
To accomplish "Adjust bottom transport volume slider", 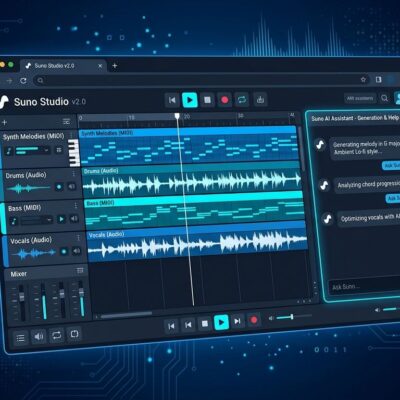I will tap(293, 317).
